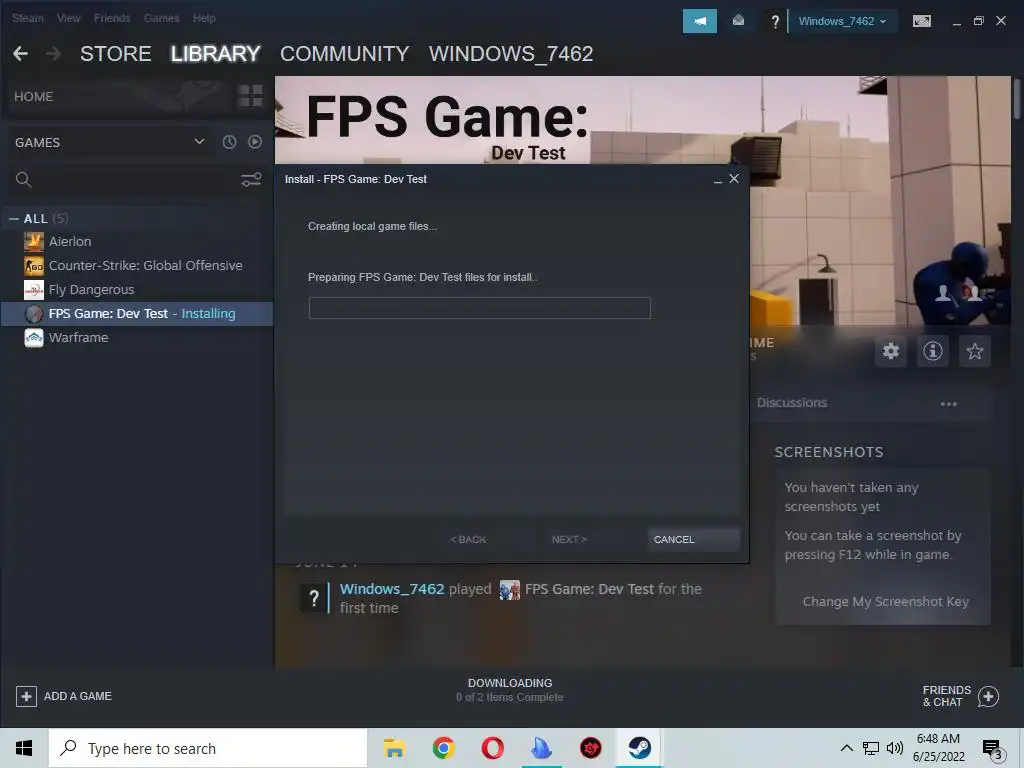Viewport: 1024px width, 768px height.
Task: Open the Windows action center notifications
Action: coord(993,748)
